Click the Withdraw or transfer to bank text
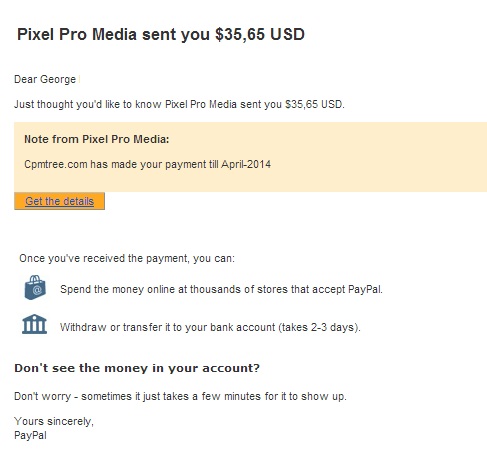Image resolution: width=487 pixels, height=460 pixels. coord(210,327)
